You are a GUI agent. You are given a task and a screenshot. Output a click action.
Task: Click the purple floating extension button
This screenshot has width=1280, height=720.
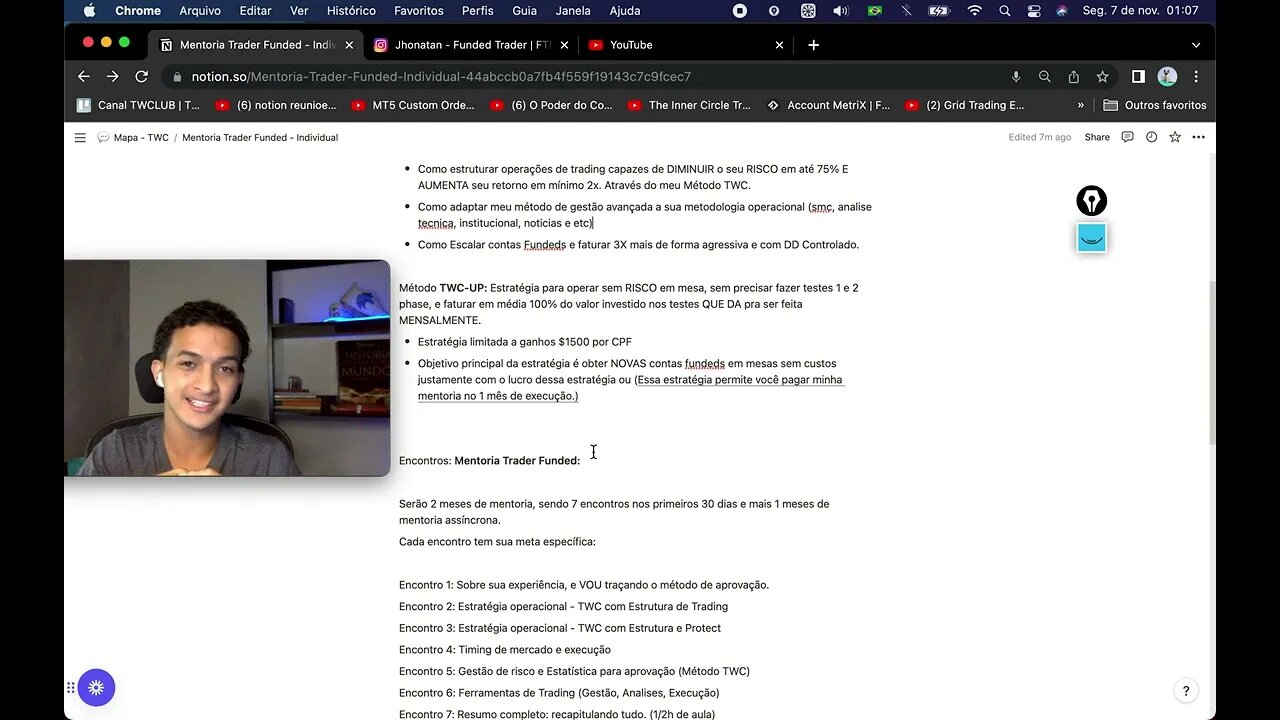pyautogui.click(x=96, y=688)
